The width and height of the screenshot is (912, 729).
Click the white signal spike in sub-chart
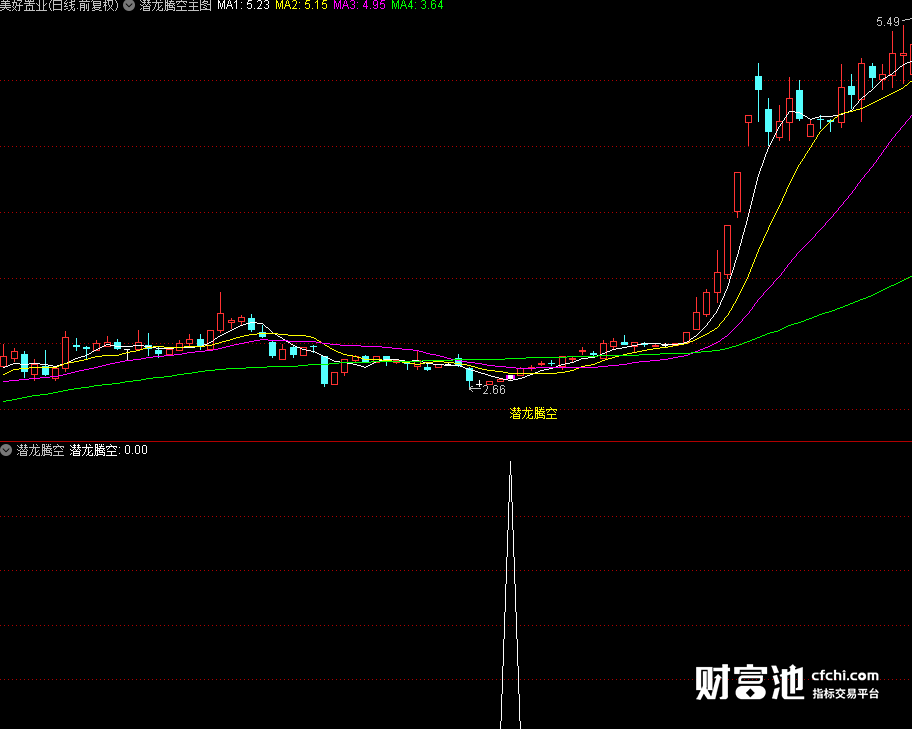click(511, 593)
